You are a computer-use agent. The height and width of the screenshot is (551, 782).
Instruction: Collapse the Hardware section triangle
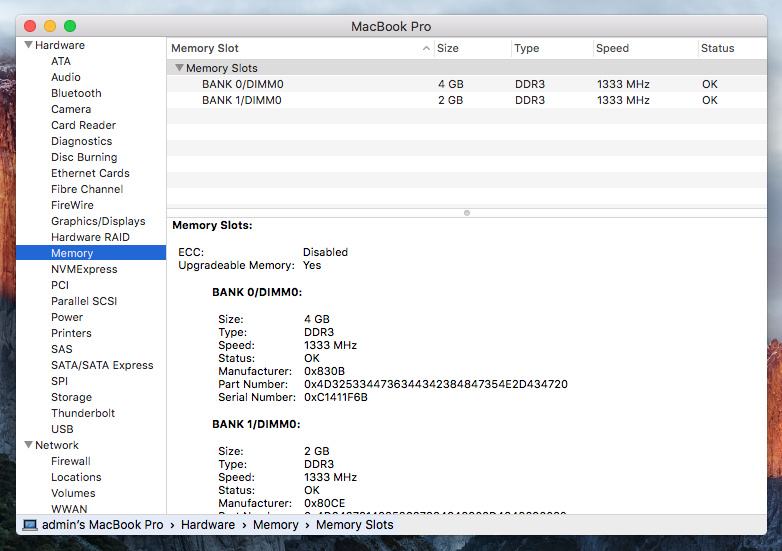click(x=28, y=45)
